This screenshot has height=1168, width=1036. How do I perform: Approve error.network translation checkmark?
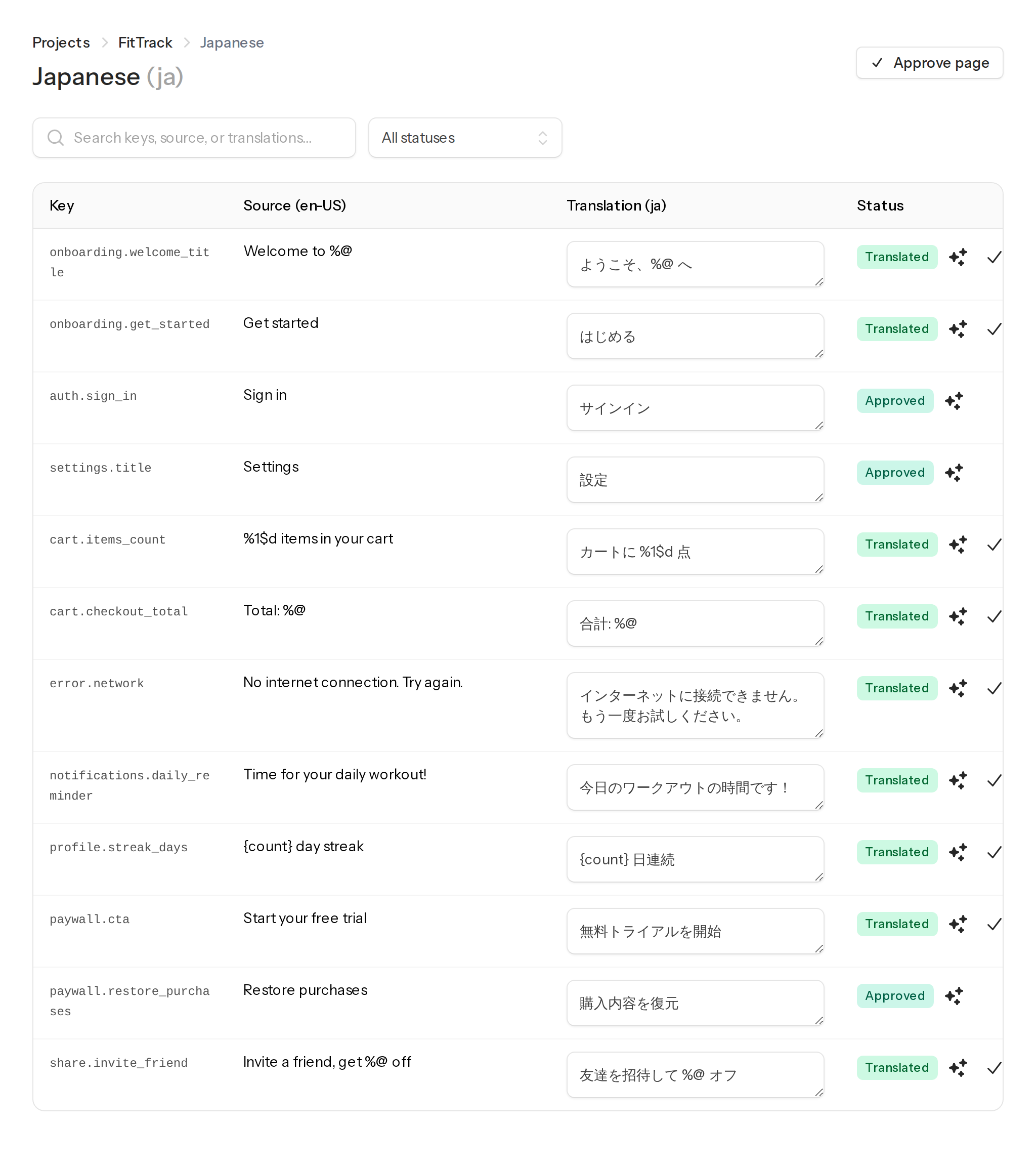[x=994, y=689]
